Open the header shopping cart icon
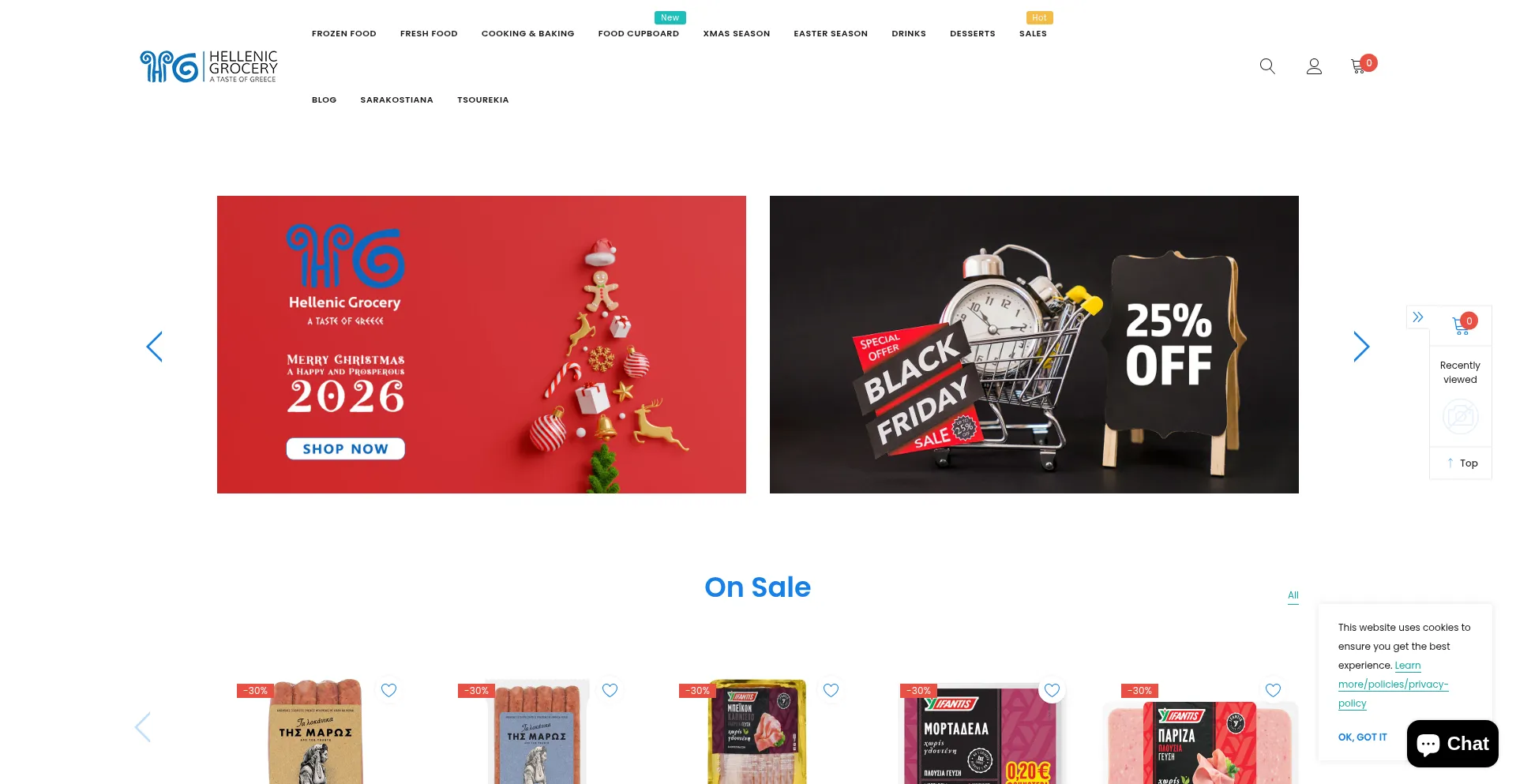The width and height of the screenshot is (1516, 784). 1358,66
